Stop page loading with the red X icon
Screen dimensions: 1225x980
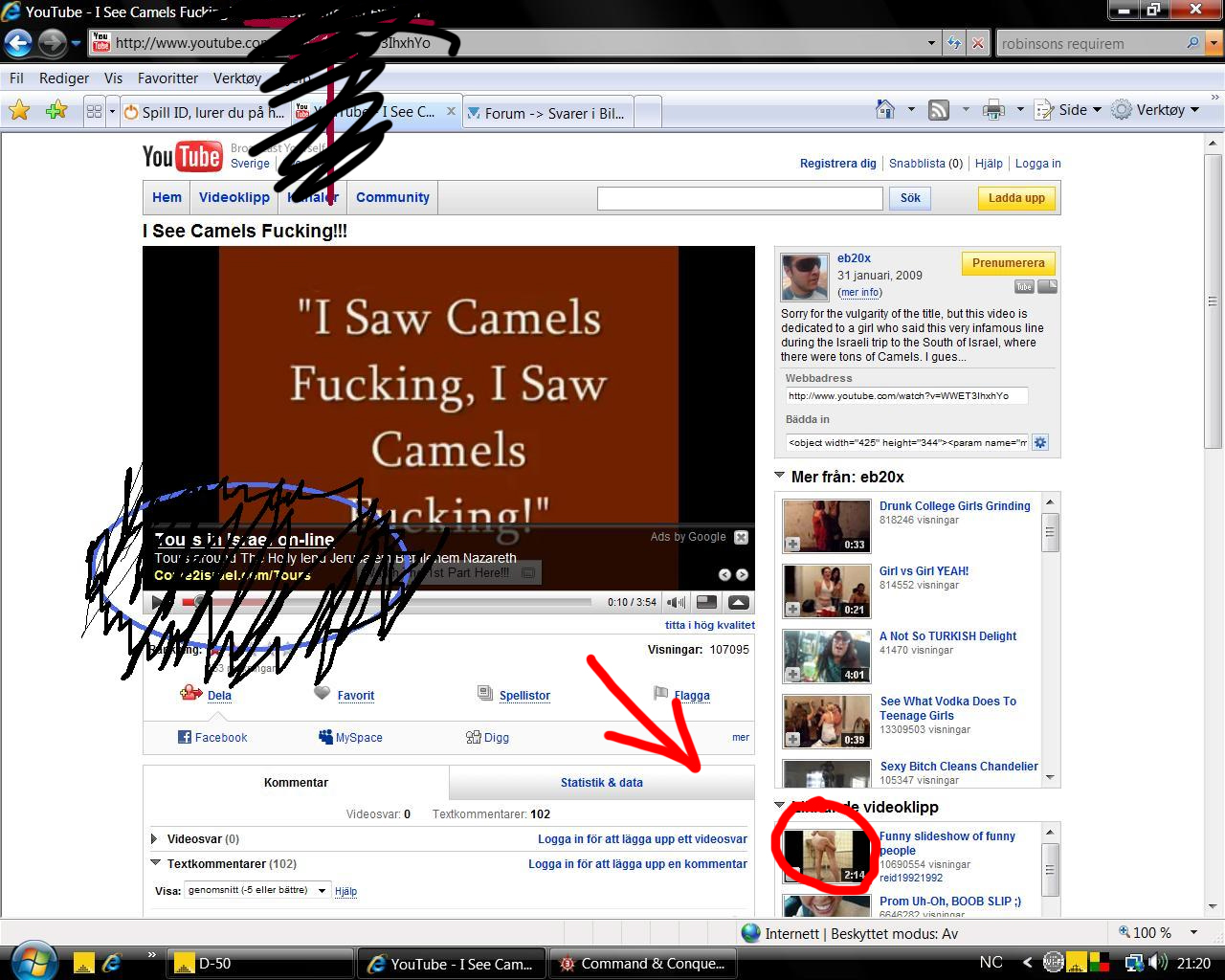[977, 43]
